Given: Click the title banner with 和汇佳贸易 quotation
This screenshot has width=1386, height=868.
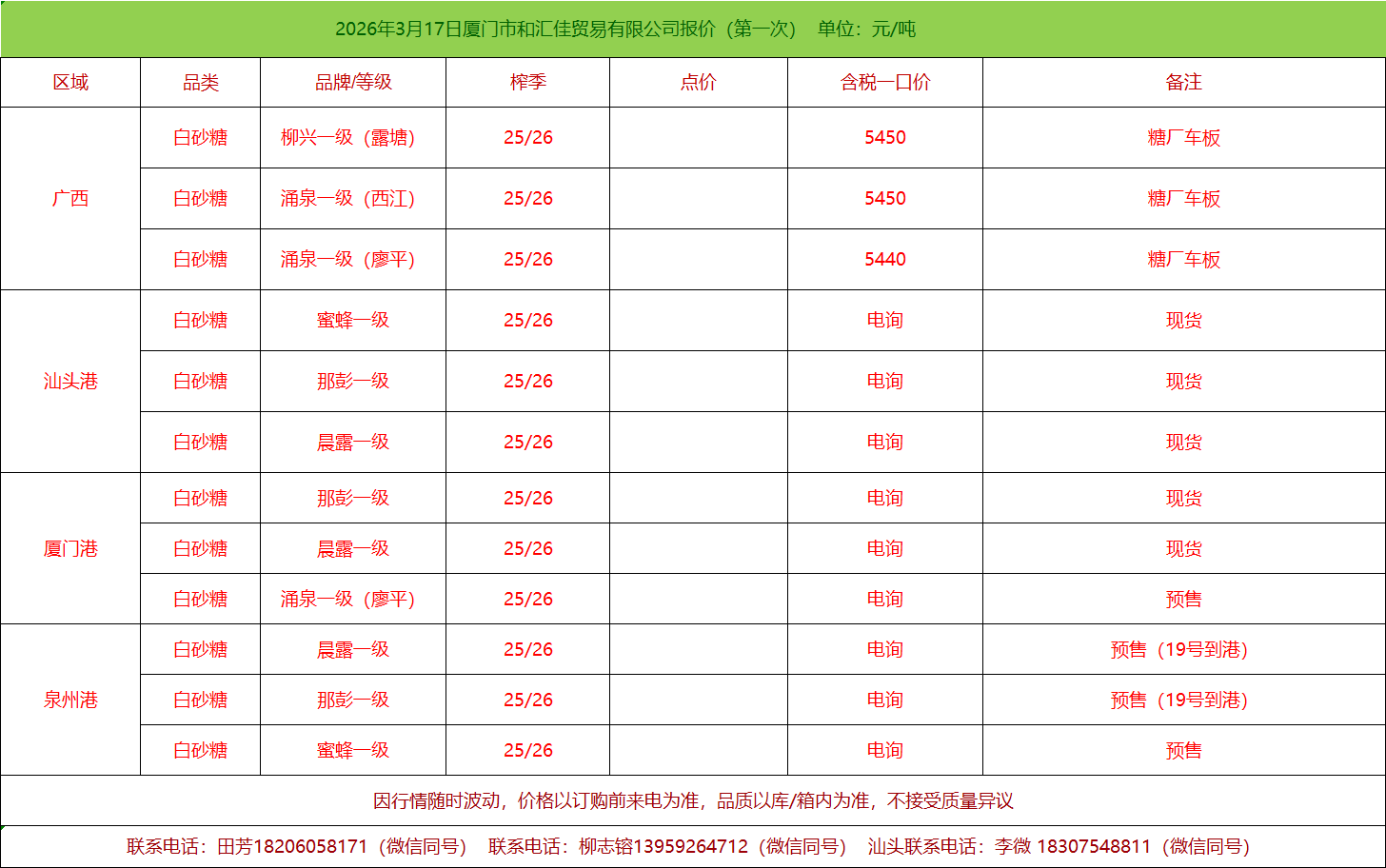Looking at the screenshot, I should click(624, 29).
